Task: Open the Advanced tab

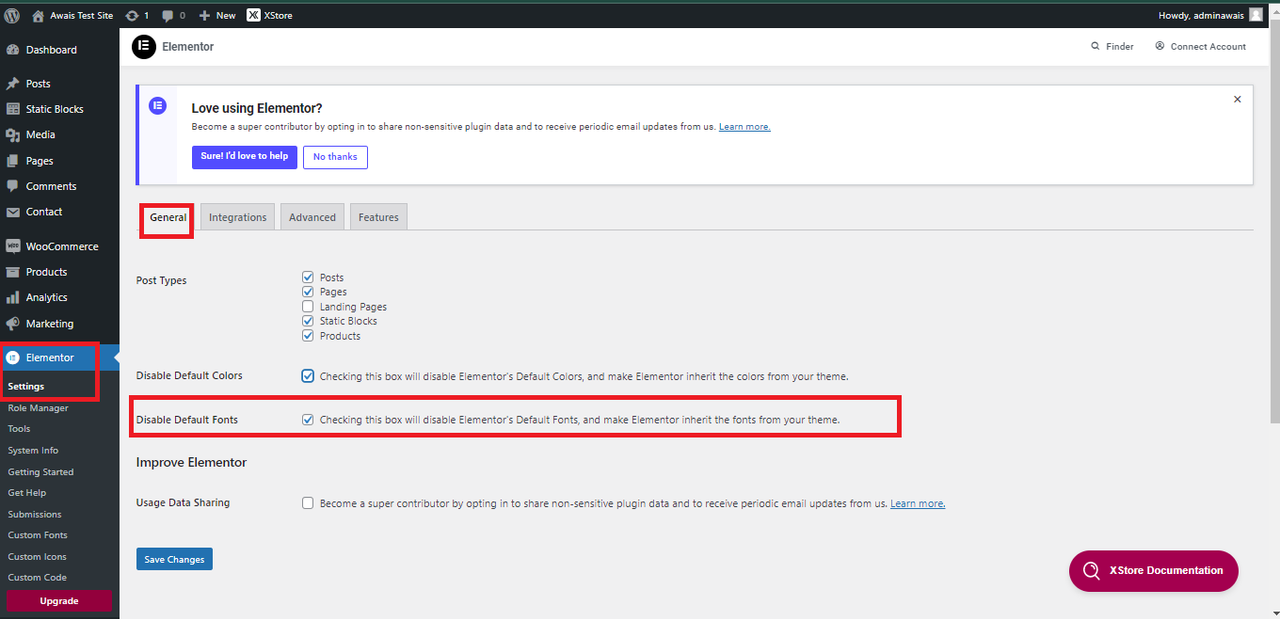Action: point(312,217)
